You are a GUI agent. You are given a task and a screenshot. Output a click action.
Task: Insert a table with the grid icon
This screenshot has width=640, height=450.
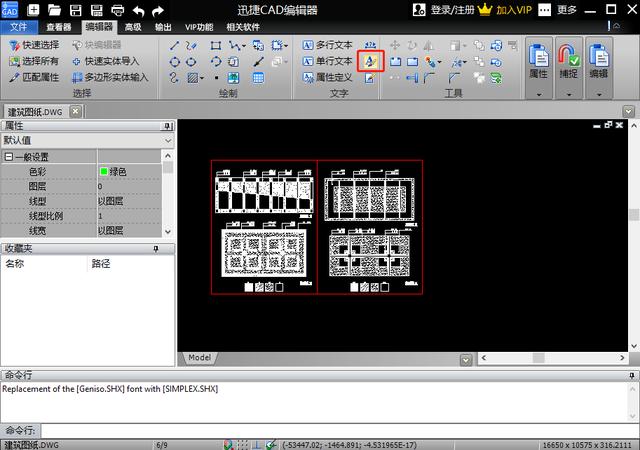(x=258, y=78)
